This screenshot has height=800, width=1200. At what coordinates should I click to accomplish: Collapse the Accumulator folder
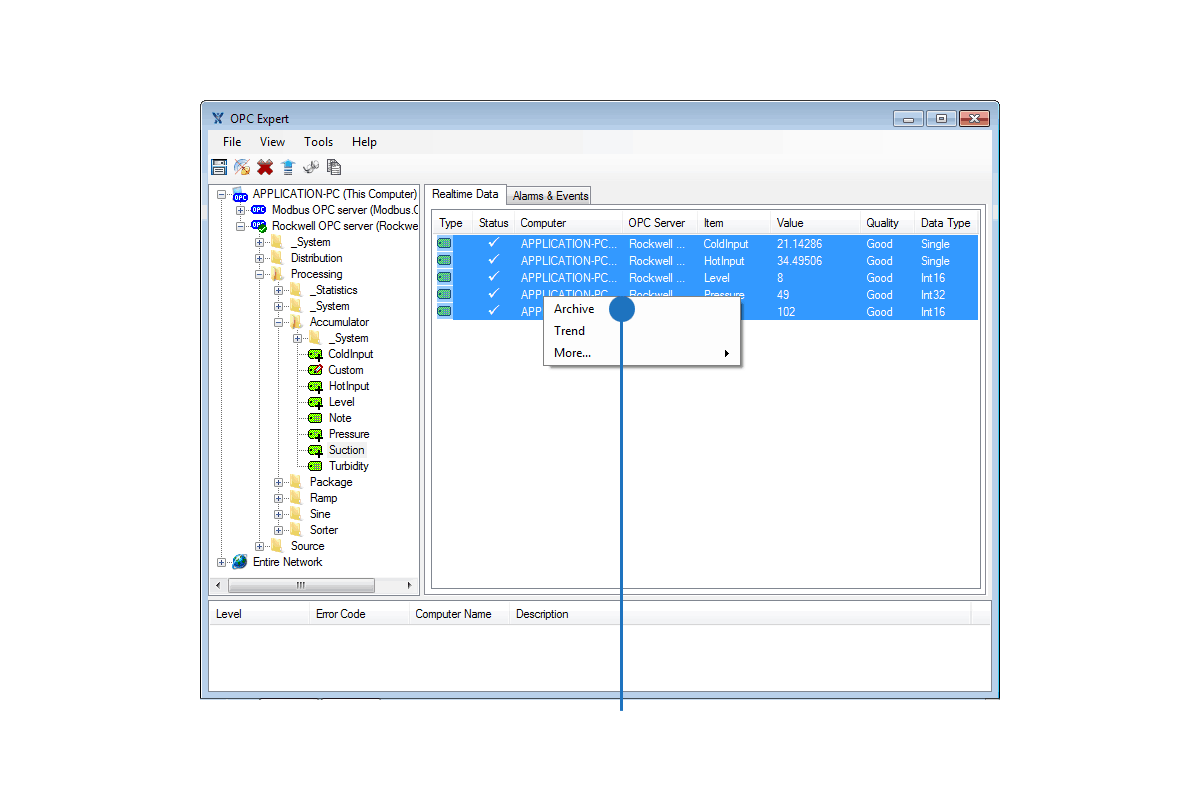click(x=279, y=322)
